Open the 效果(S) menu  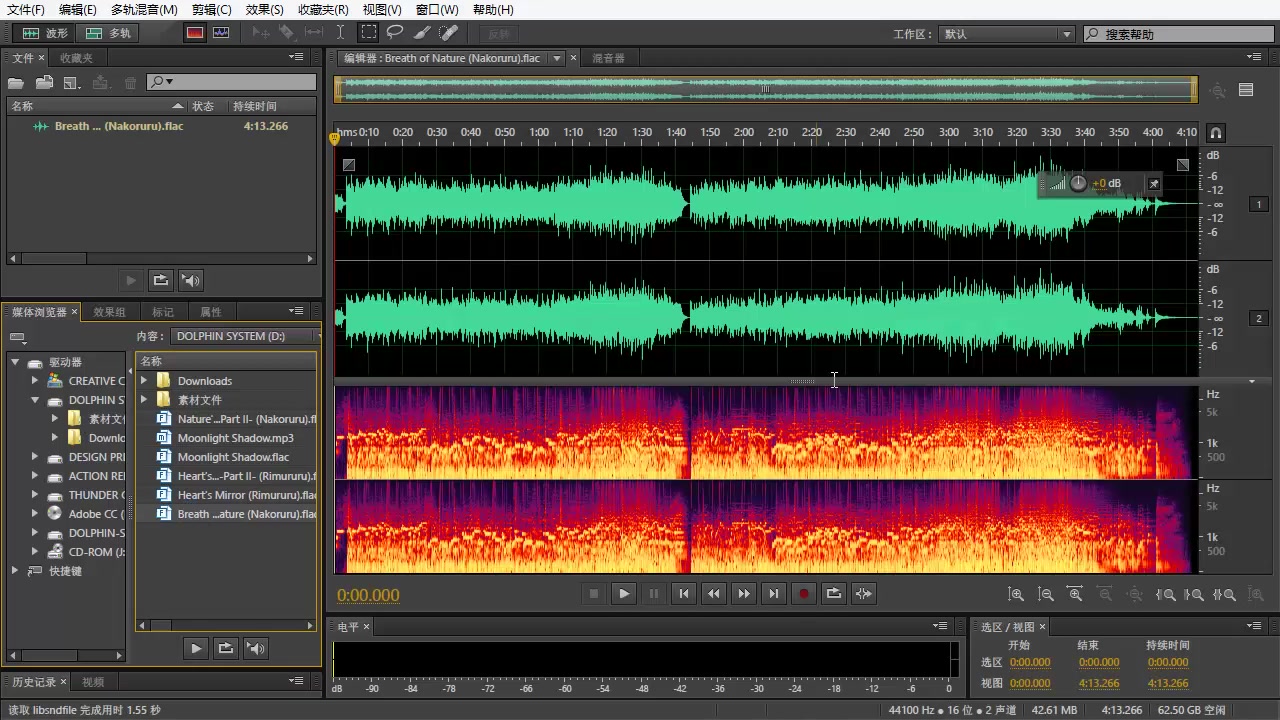tap(265, 9)
